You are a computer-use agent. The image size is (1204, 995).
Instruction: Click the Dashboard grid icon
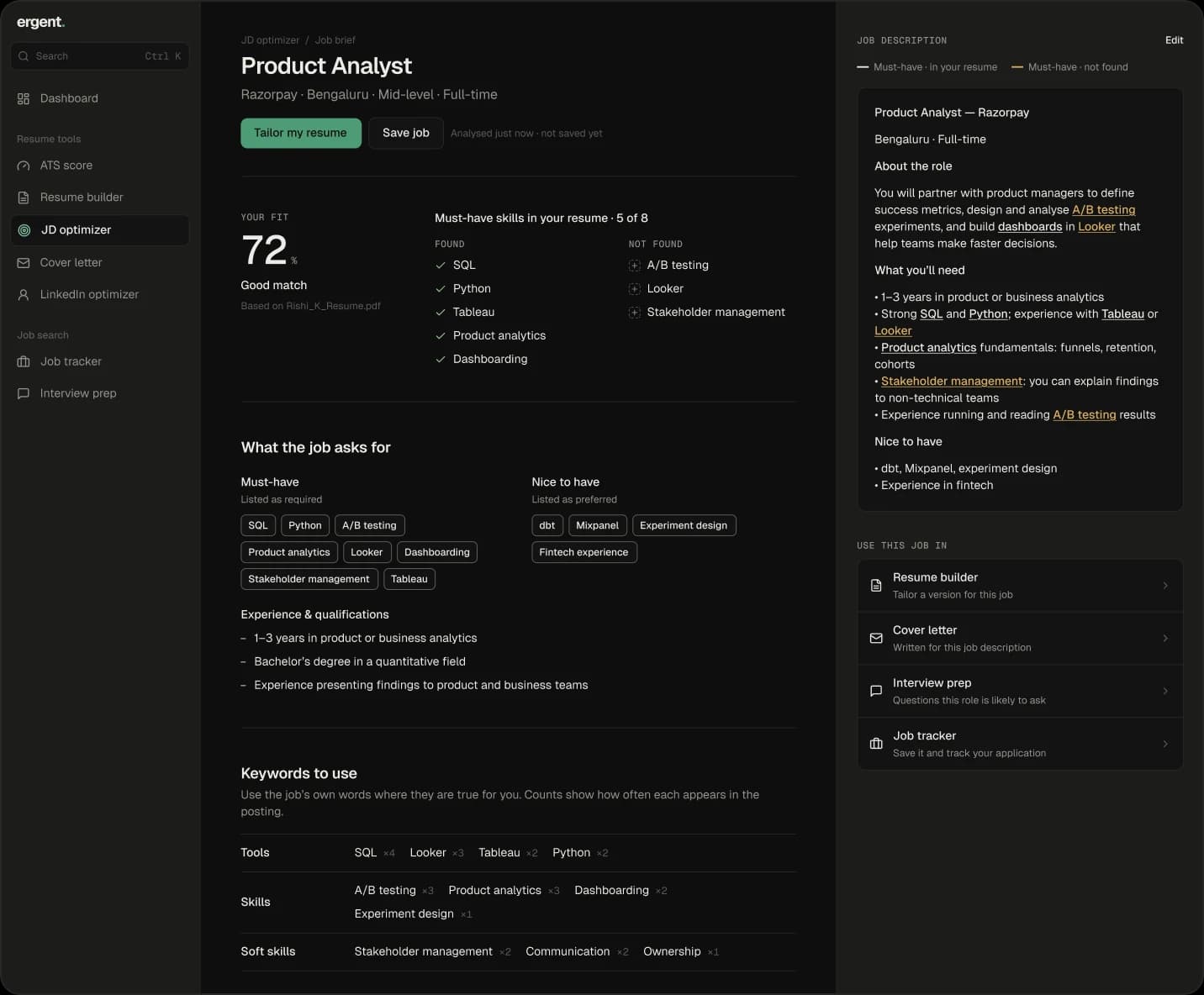click(x=24, y=98)
